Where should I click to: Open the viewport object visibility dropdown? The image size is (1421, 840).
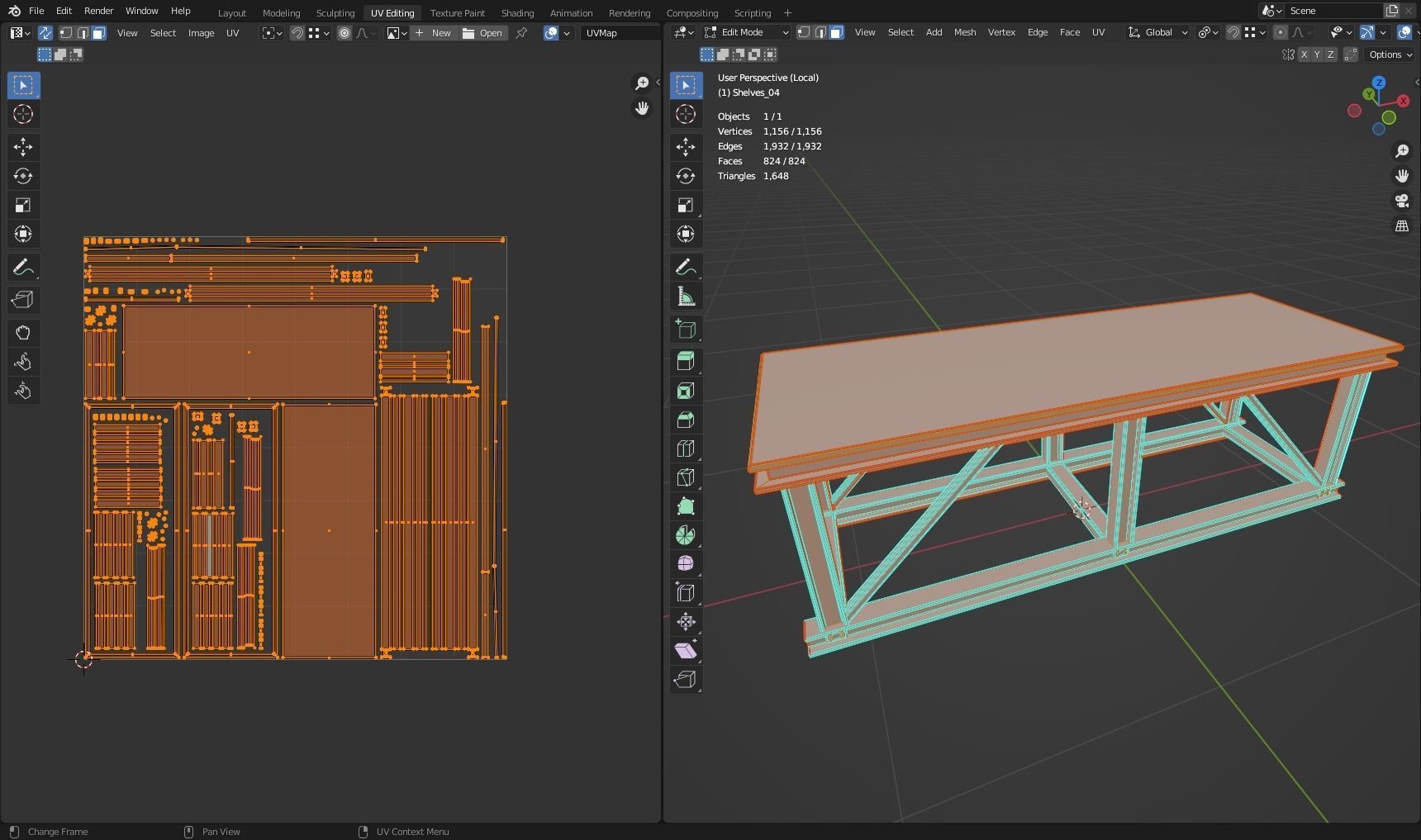click(1340, 32)
